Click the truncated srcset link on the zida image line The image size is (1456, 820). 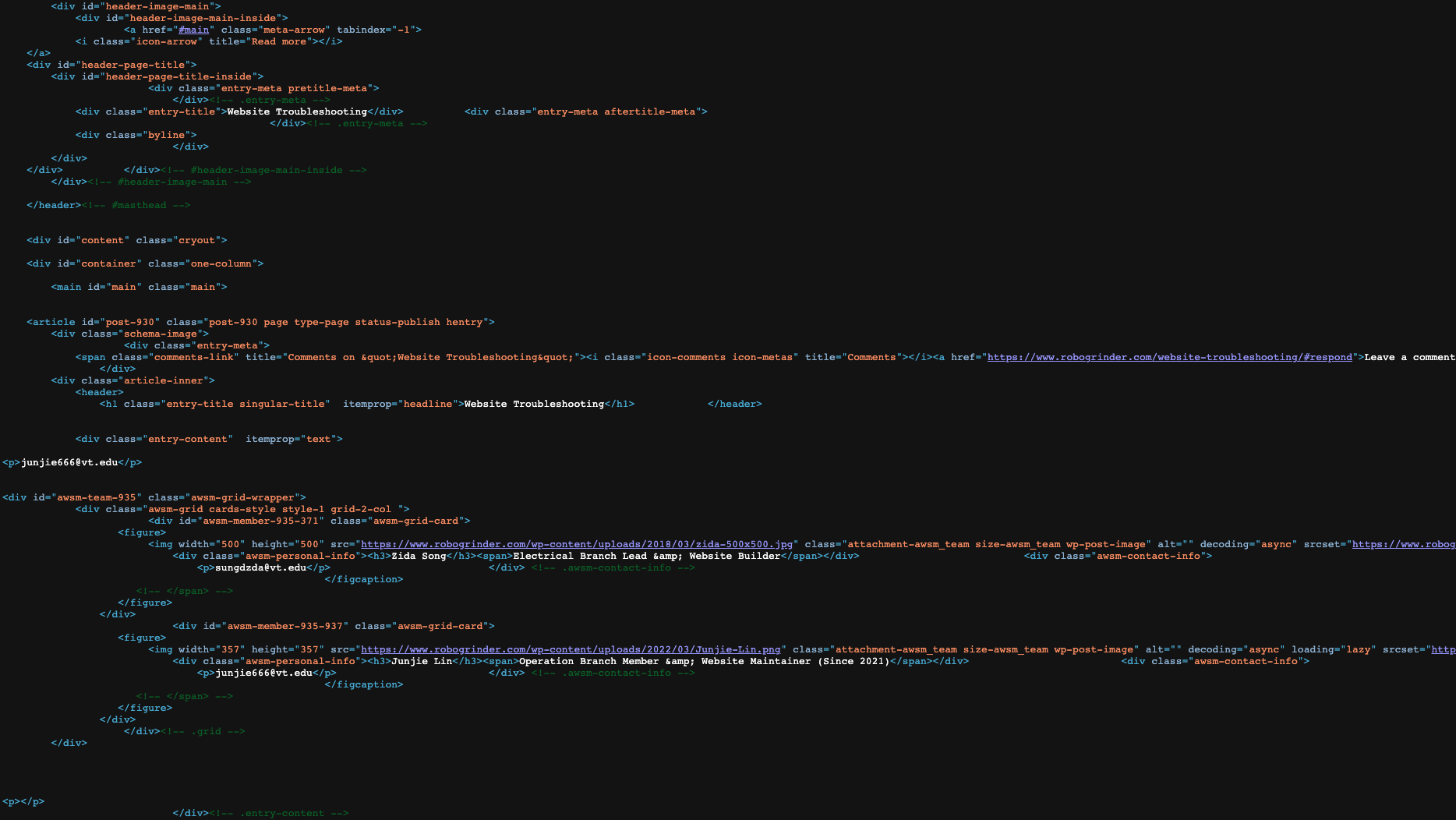[x=1403, y=544]
